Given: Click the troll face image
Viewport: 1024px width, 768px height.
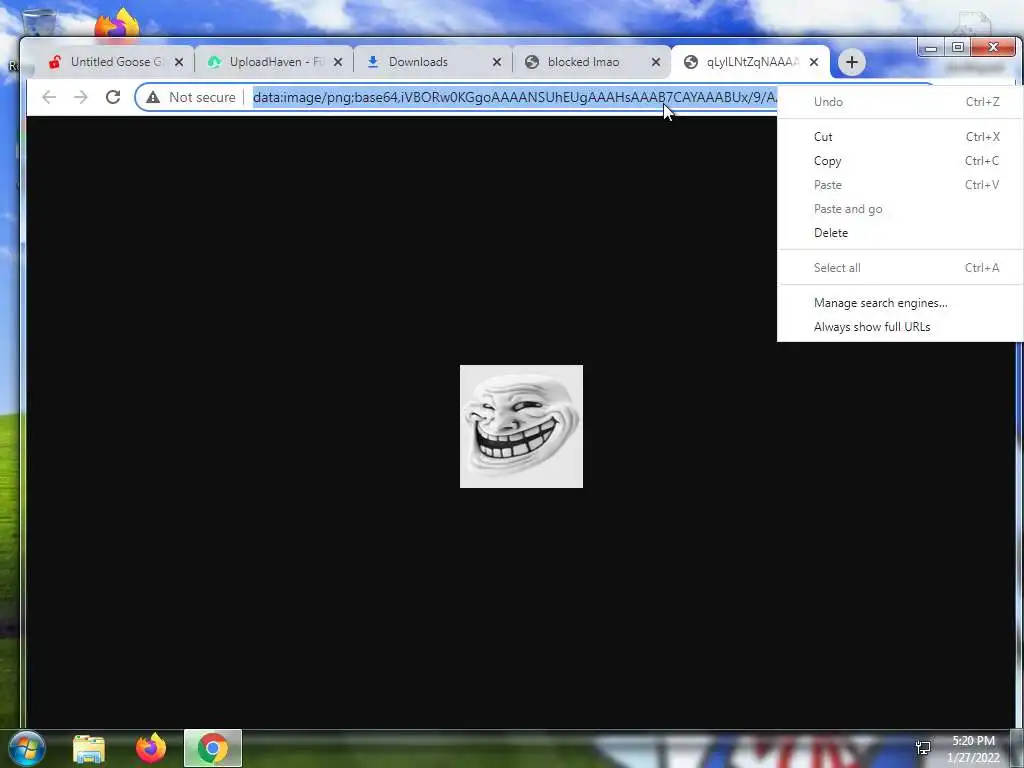Looking at the screenshot, I should point(521,426).
